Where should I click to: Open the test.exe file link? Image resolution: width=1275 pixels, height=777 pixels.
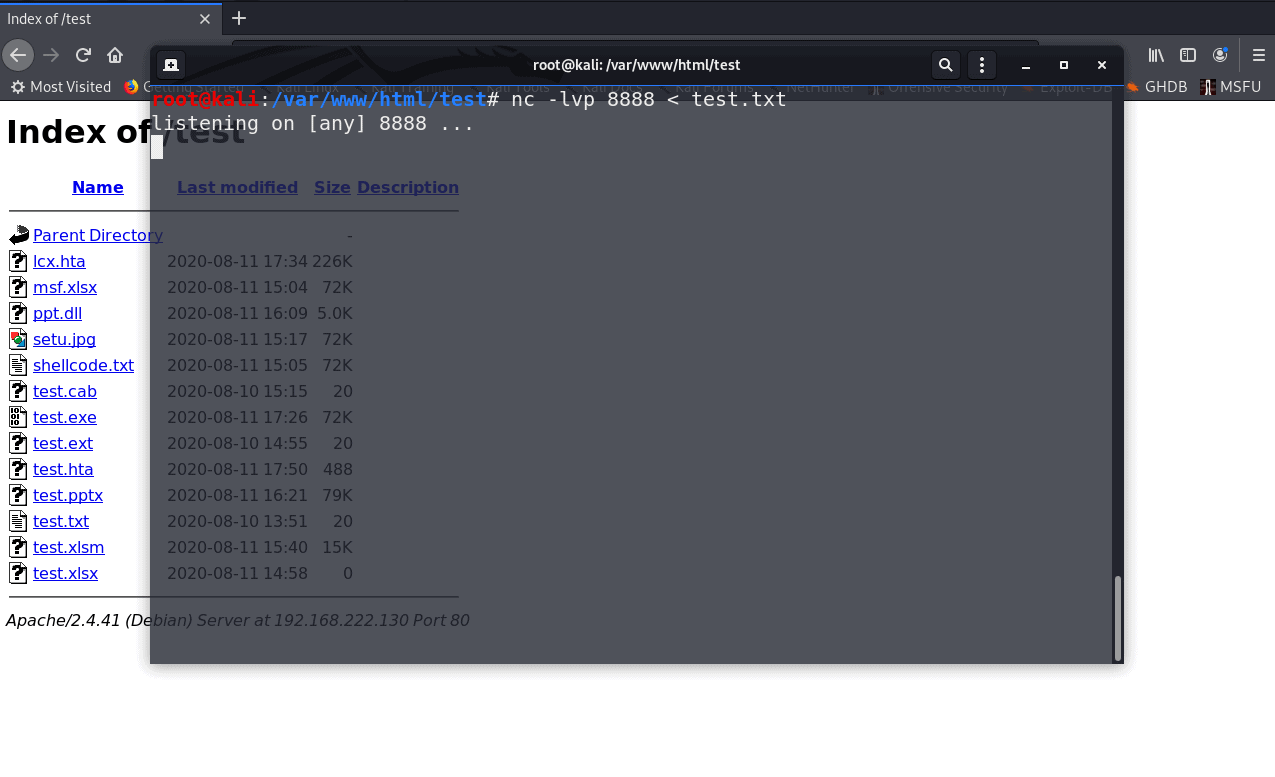pyautogui.click(x=65, y=417)
